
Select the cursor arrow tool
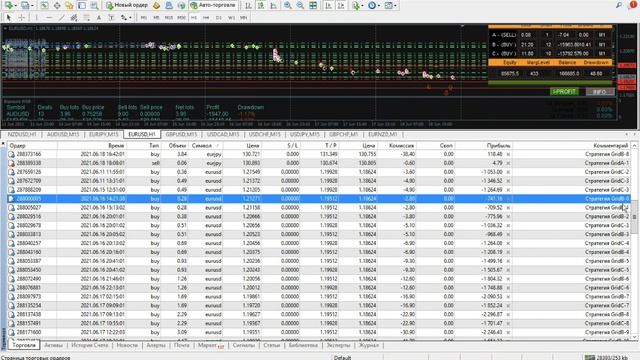click(x=9, y=18)
